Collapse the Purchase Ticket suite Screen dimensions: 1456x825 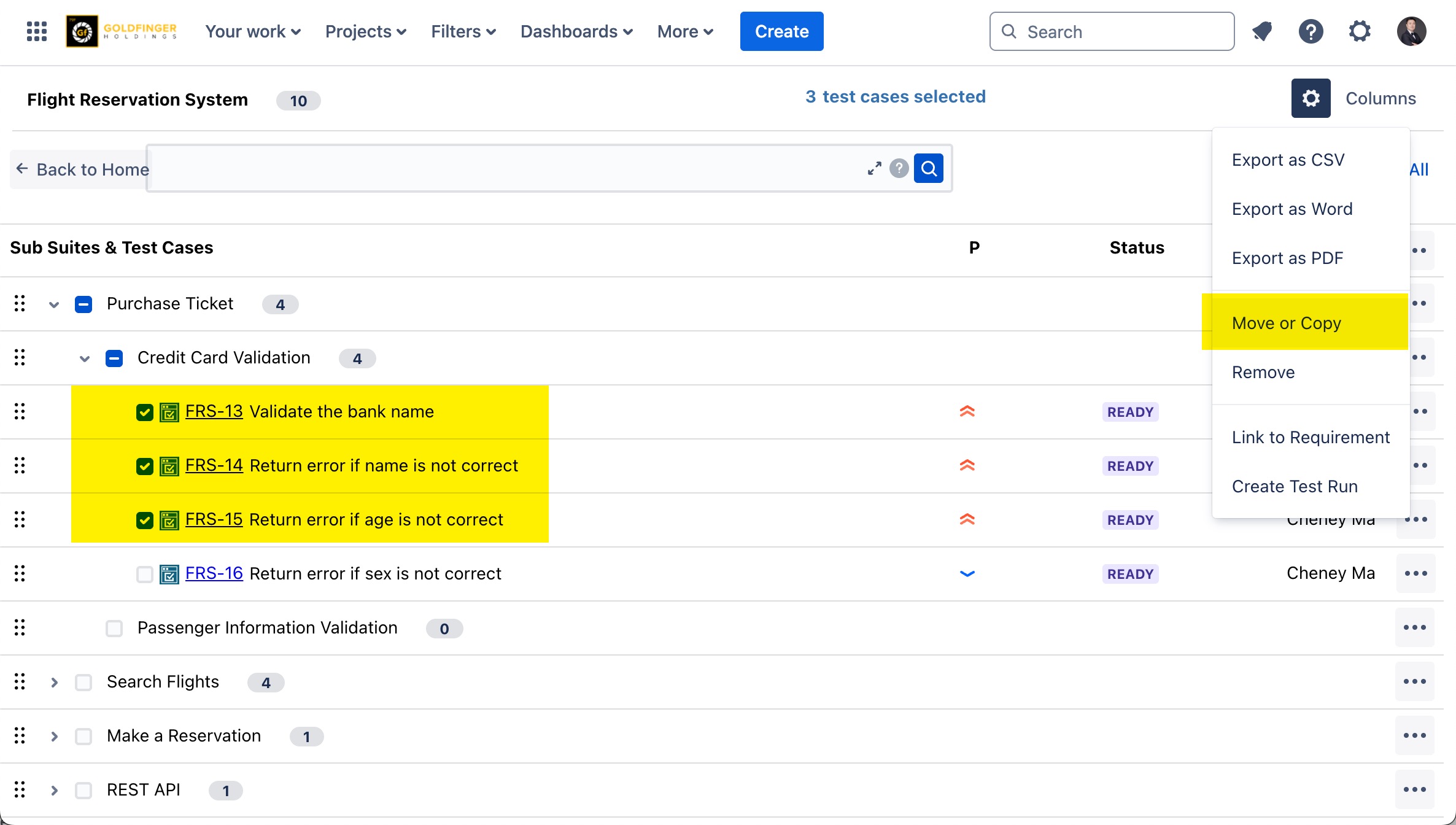[x=54, y=304]
